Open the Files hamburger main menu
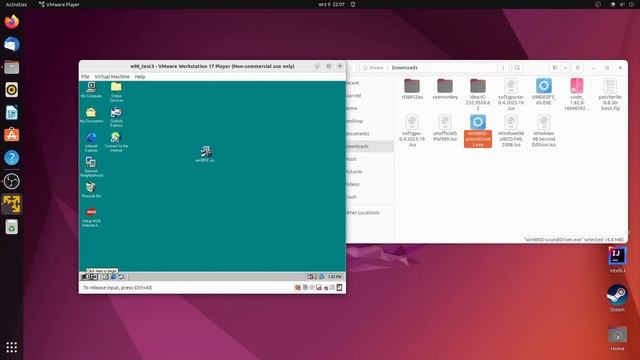 577,68
